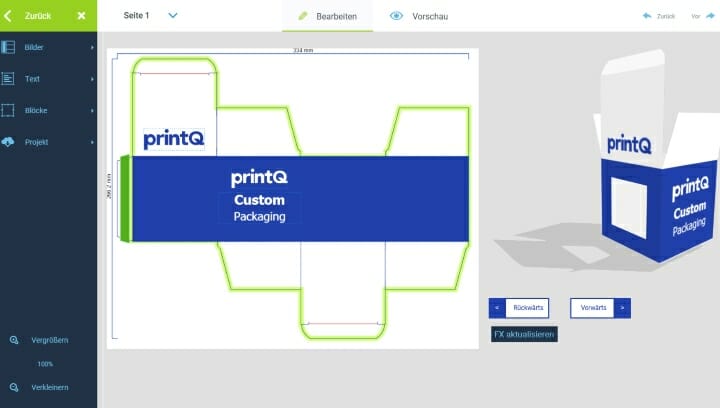Select the Custom text block on dieline
This screenshot has height=408, width=720.
tap(259, 200)
